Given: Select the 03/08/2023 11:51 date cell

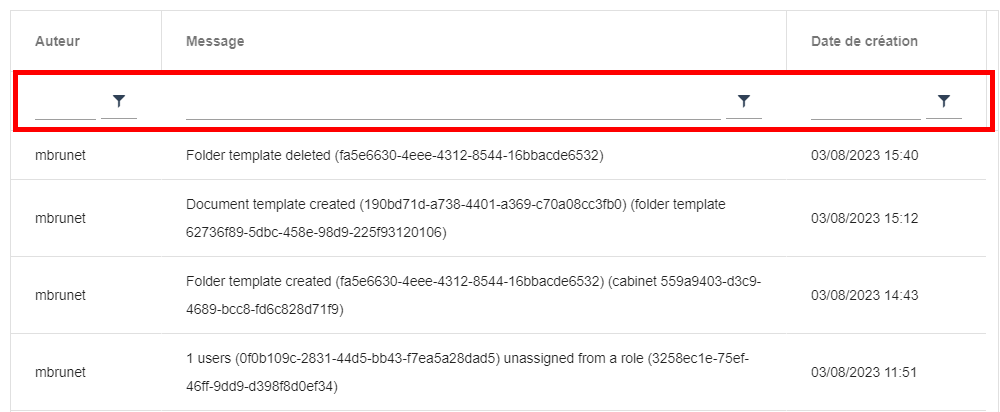Looking at the screenshot, I should tap(864, 372).
